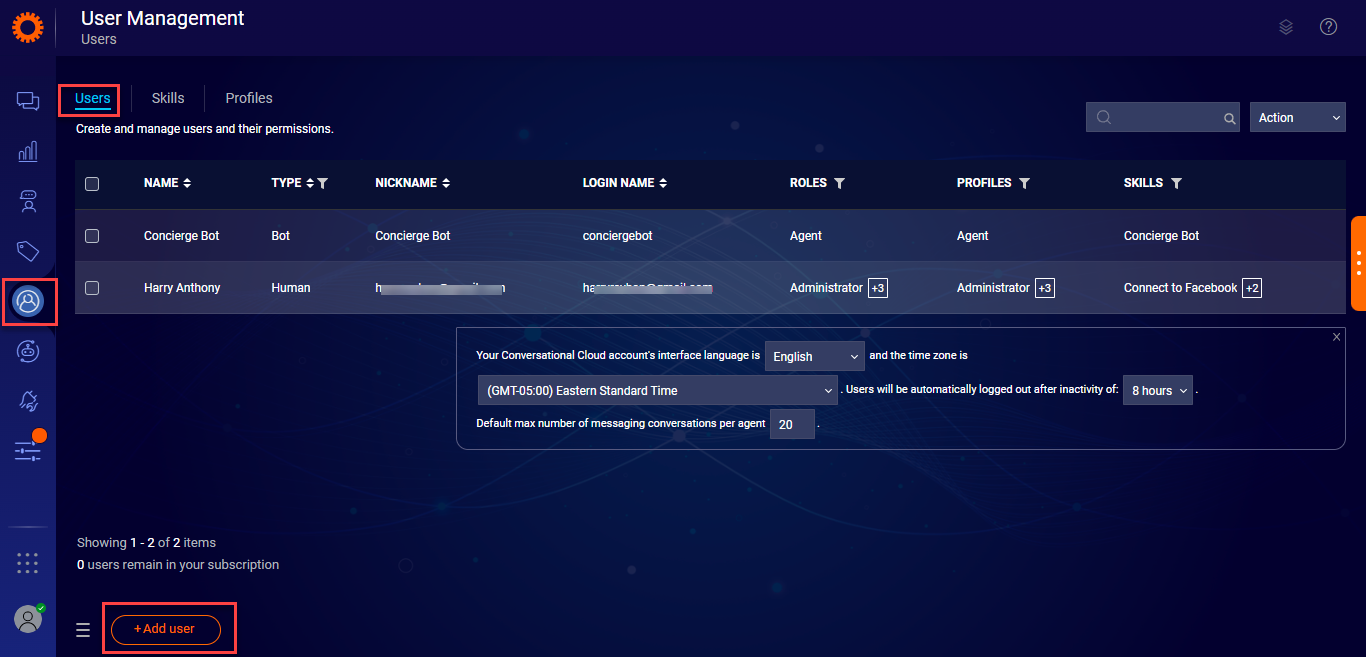This screenshot has width=1366, height=657.
Task: Open the analytics bar chart icon
Action: (x=28, y=152)
